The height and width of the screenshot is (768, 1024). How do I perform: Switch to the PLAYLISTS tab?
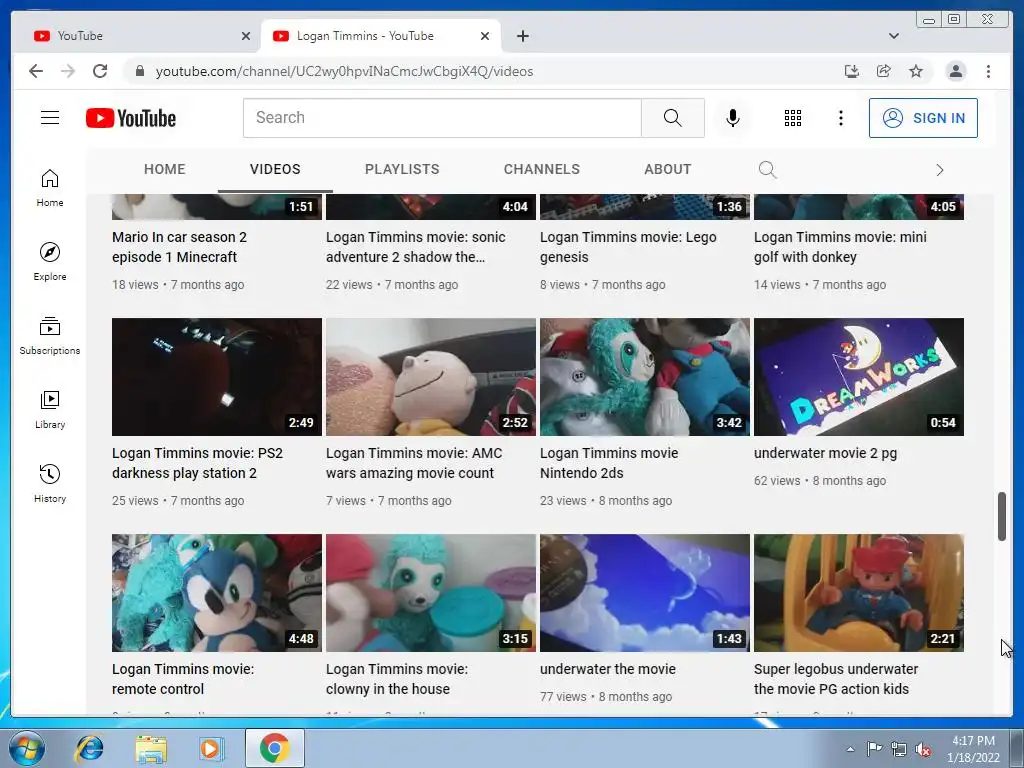click(x=402, y=169)
